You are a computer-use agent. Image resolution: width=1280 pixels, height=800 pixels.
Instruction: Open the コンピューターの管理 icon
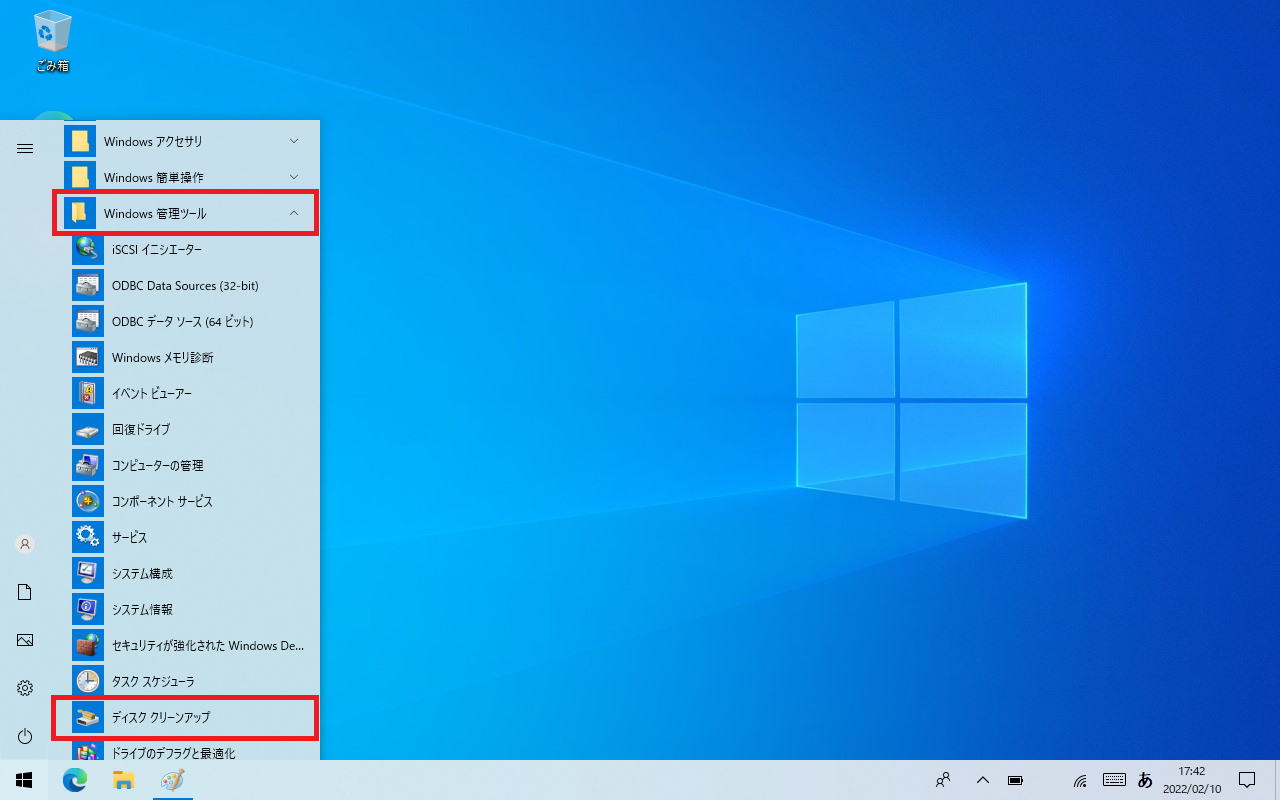pyautogui.click(x=88, y=465)
